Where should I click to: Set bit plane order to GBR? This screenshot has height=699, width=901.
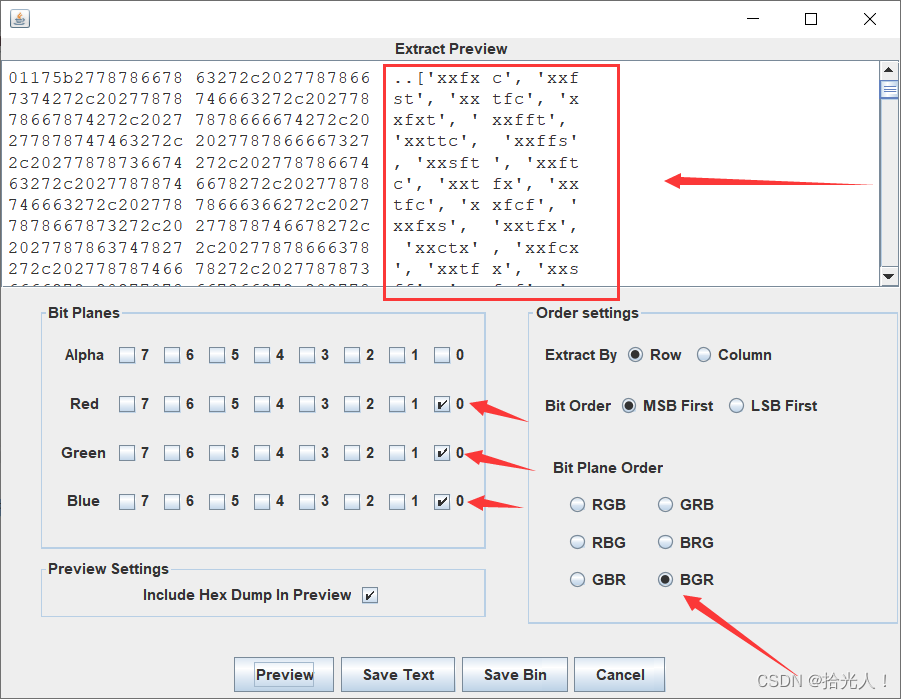577,579
